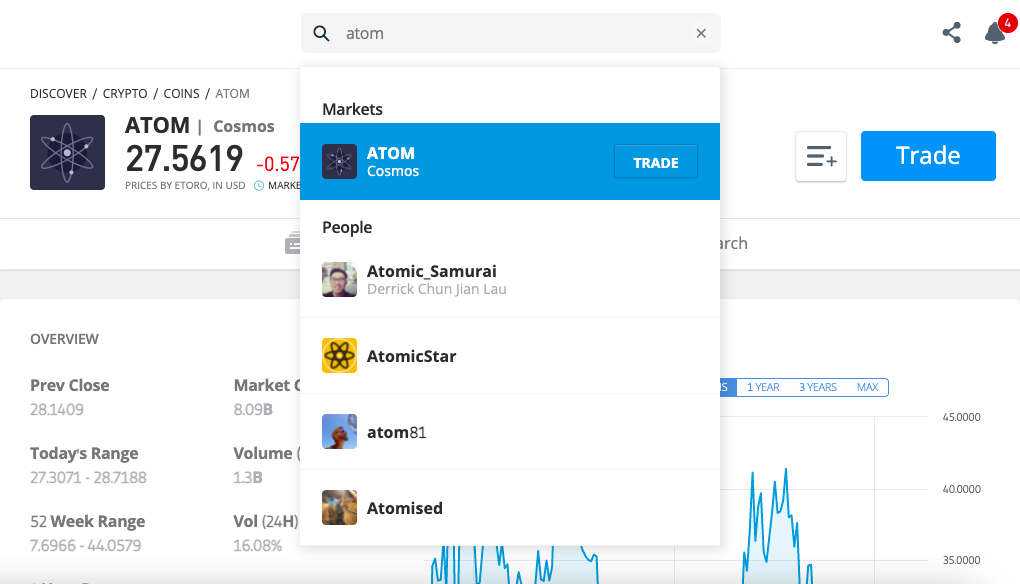The width and height of the screenshot is (1020, 584).
Task: Click the market hours clock icon
Action: coord(259,186)
